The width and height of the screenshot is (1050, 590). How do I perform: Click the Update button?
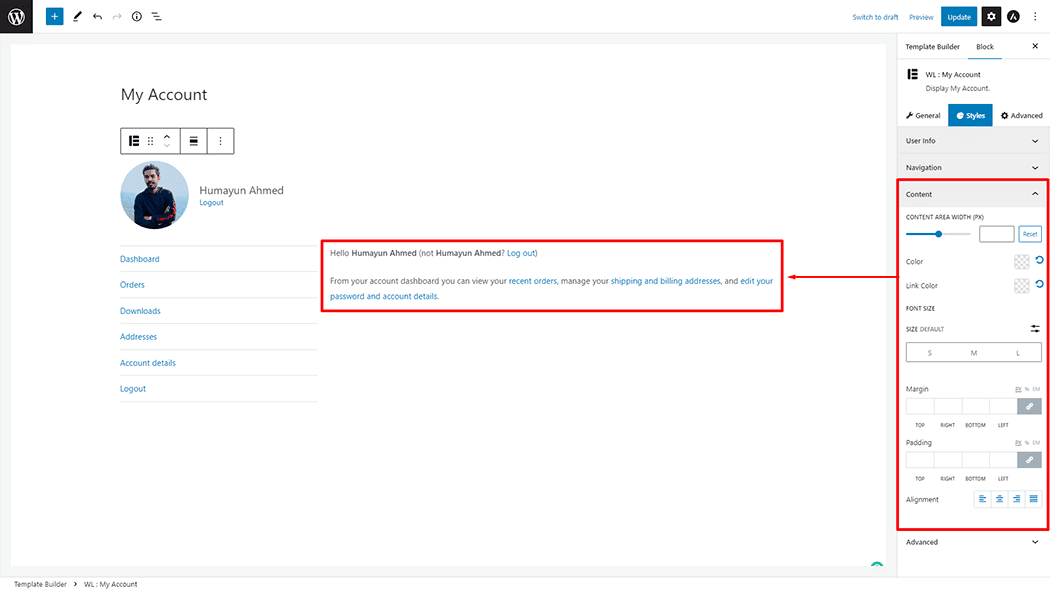959,17
